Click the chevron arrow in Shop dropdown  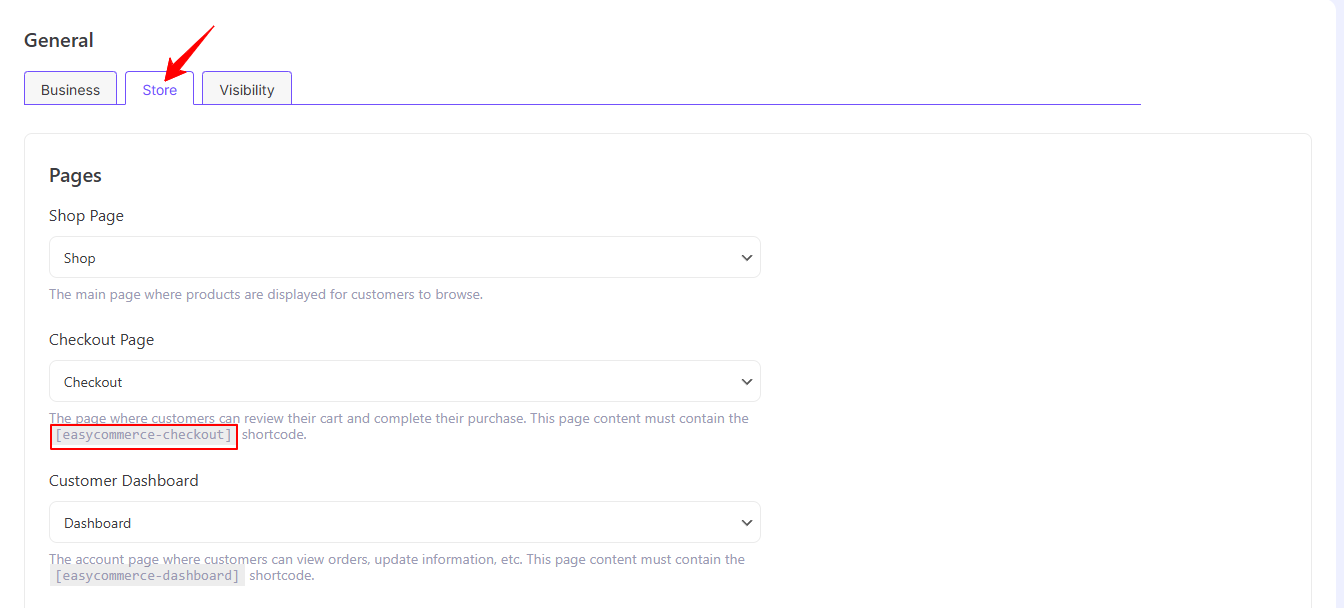click(746, 258)
